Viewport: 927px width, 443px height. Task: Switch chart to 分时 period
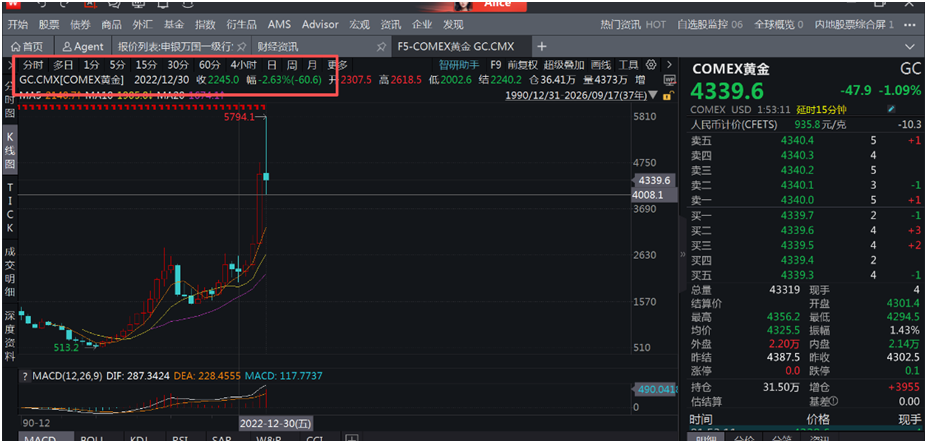pos(34,65)
